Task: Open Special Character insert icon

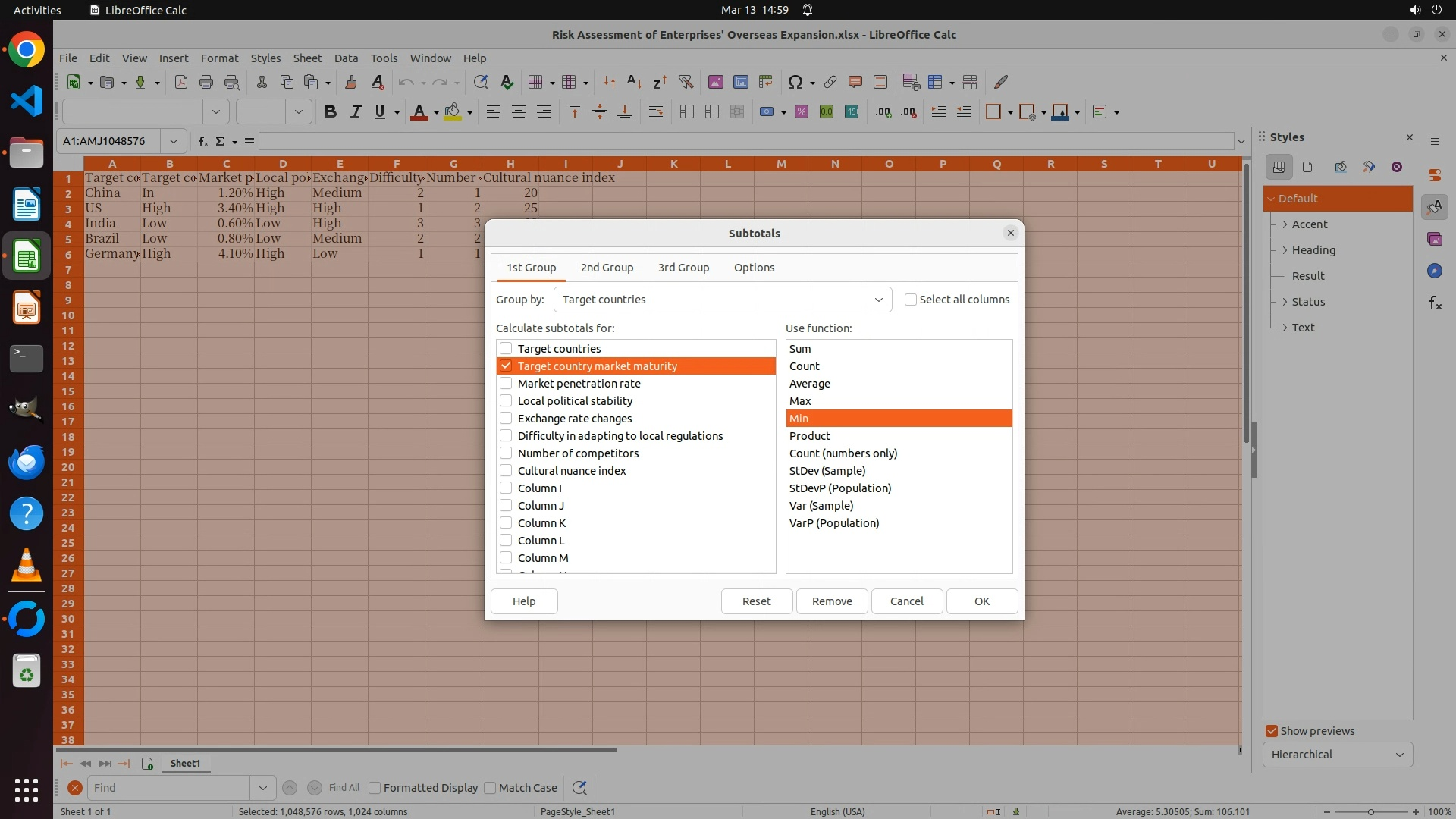Action: (795, 82)
